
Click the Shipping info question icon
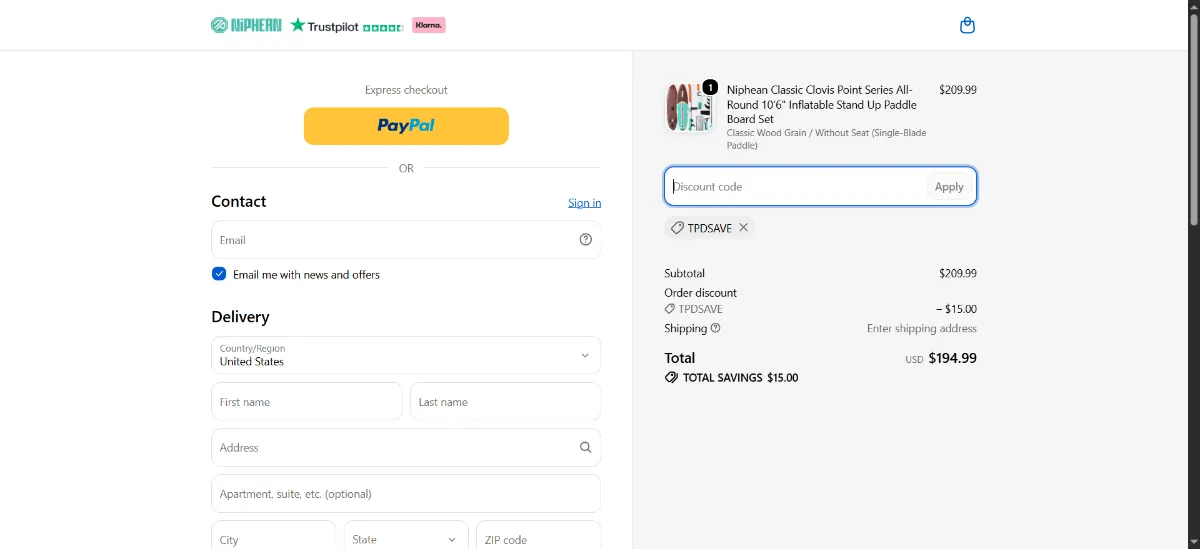(x=716, y=328)
